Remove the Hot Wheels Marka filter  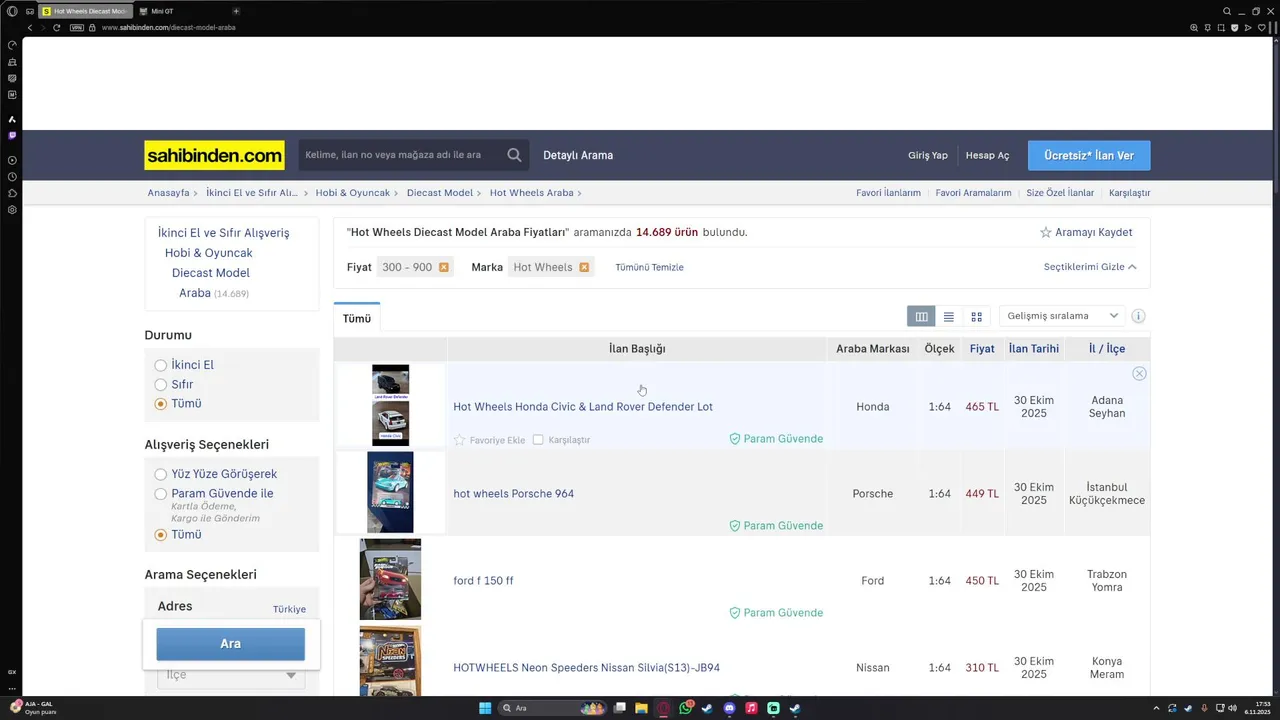584,267
